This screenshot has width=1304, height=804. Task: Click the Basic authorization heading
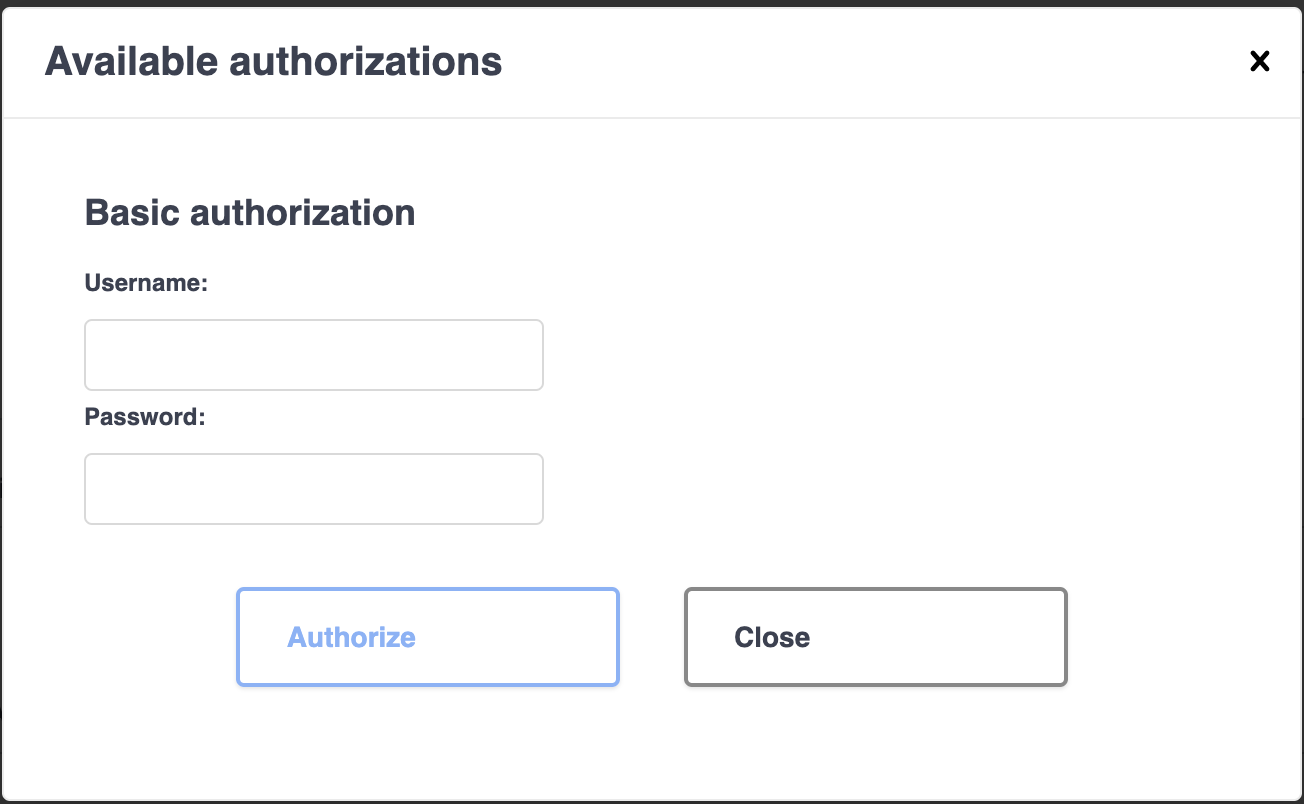[250, 213]
